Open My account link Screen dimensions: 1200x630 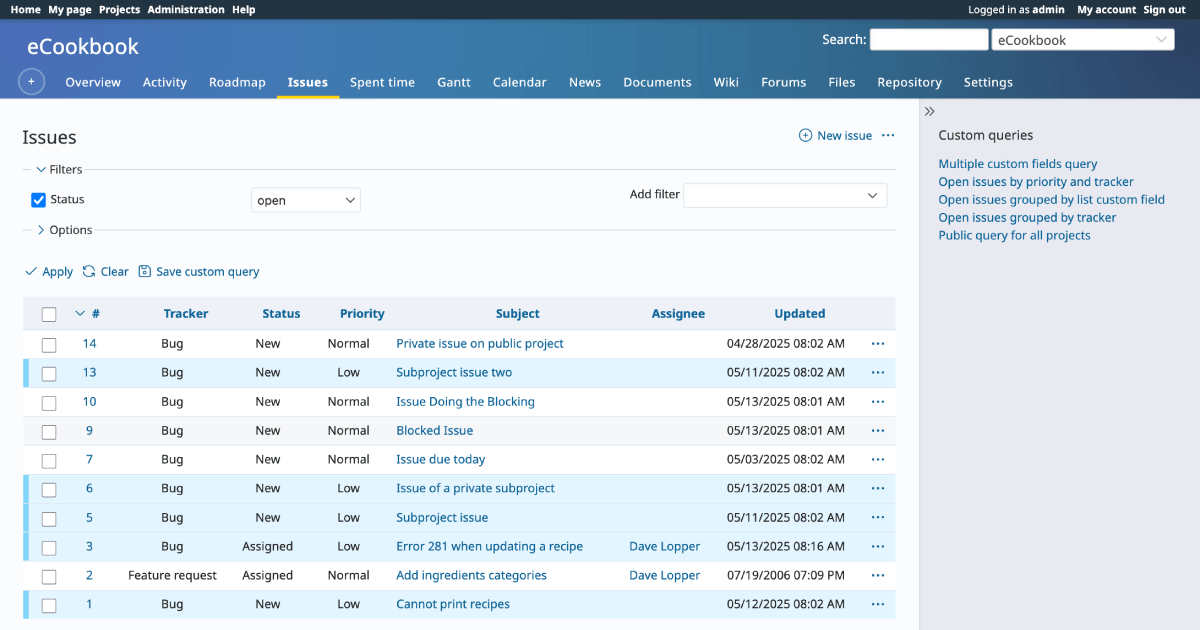click(1106, 9)
